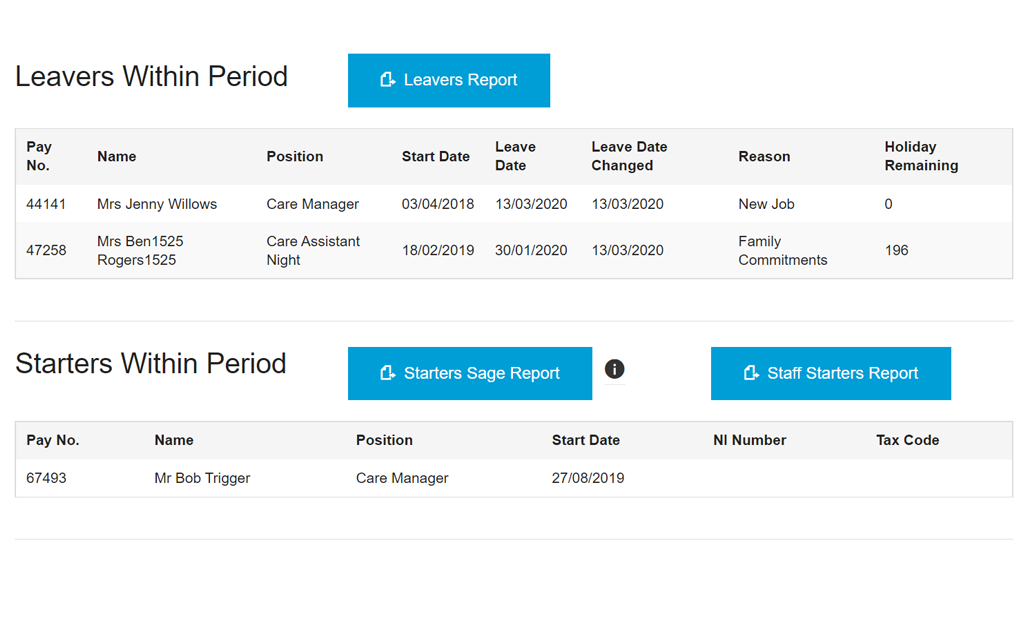
Task: Open the info tooltip next to Starters Sage Report
Action: 614,369
